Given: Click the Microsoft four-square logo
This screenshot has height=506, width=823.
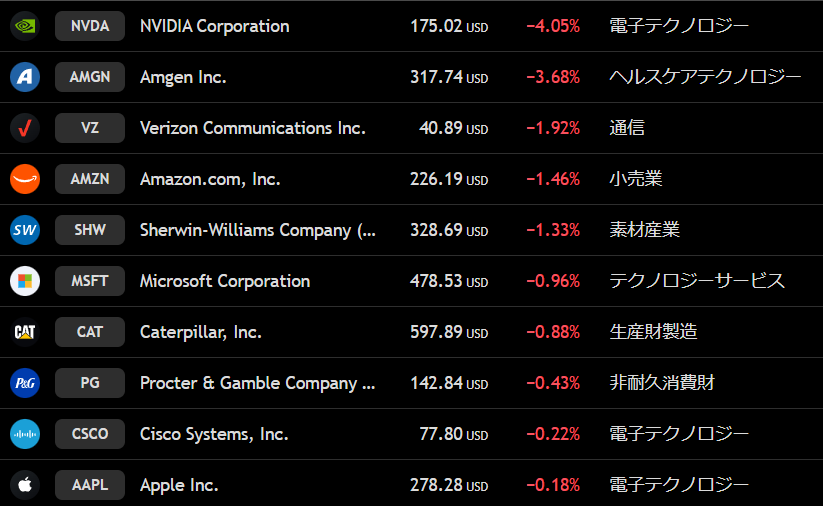Looking at the screenshot, I should [x=24, y=281].
